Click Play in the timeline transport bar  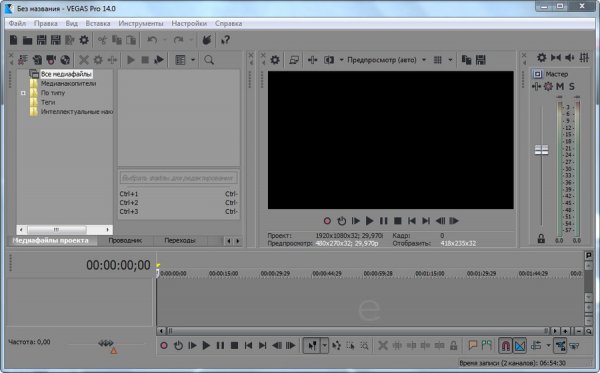click(206, 346)
